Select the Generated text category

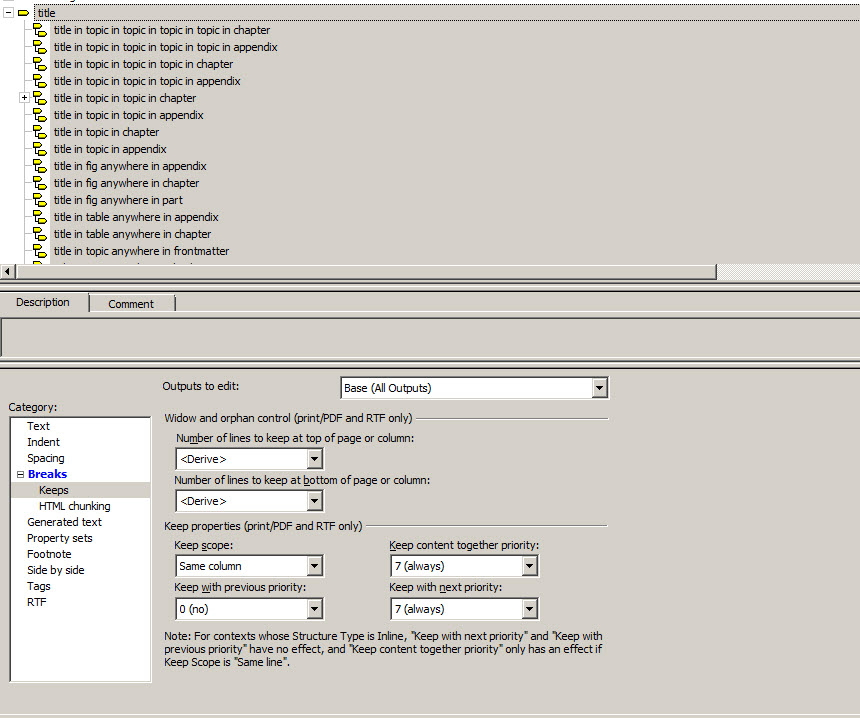(x=64, y=522)
